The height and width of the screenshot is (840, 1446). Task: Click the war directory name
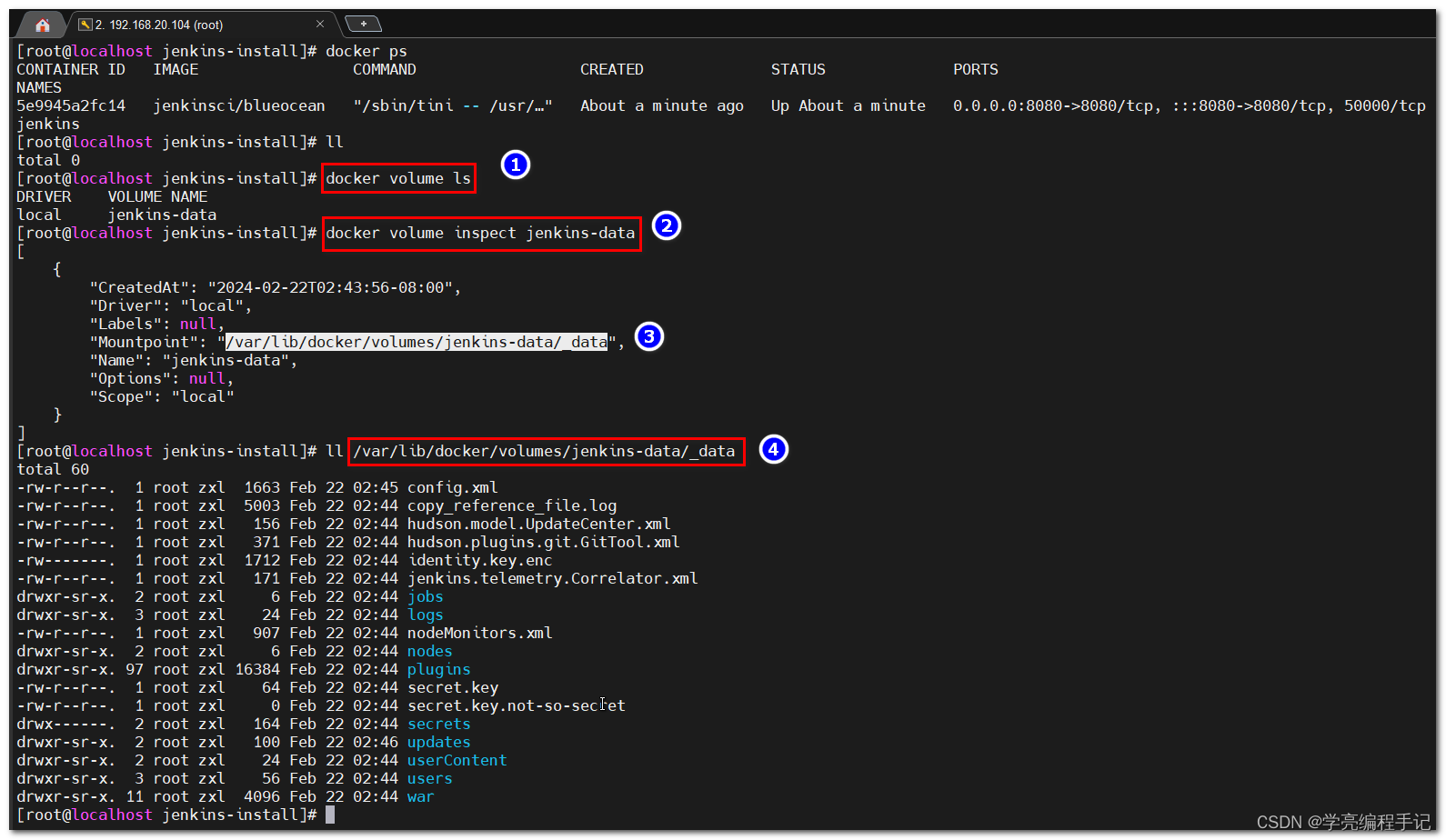(x=421, y=796)
